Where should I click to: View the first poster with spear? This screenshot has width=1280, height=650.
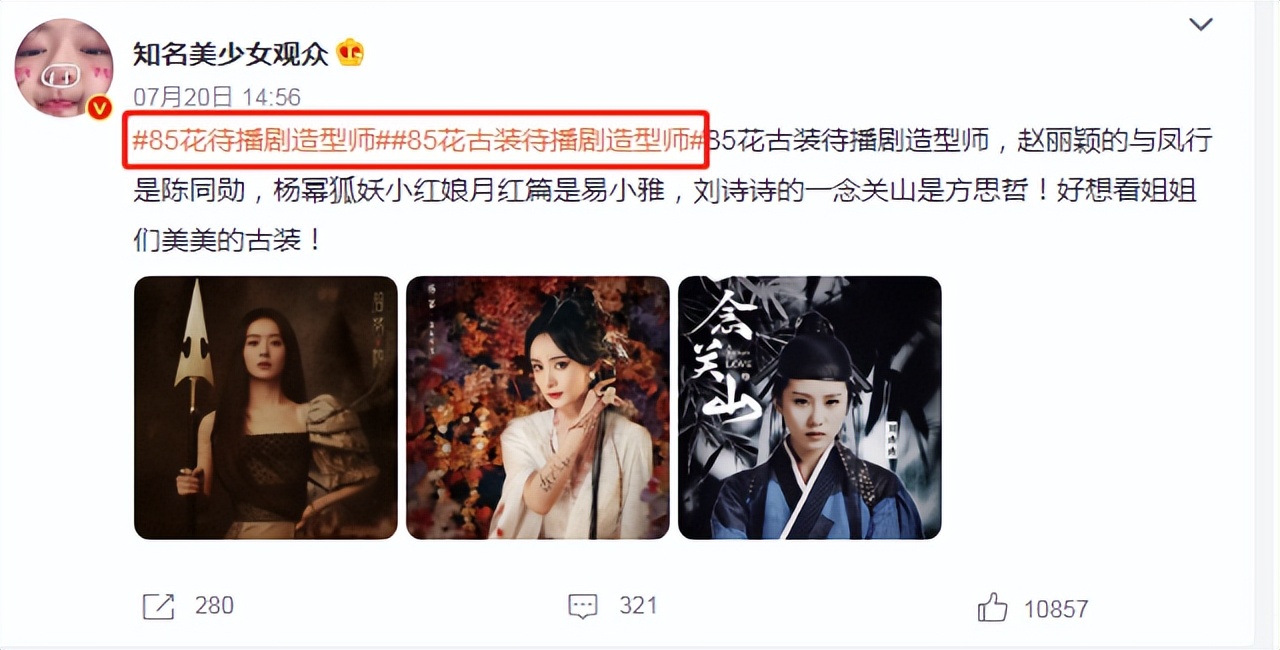266,408
